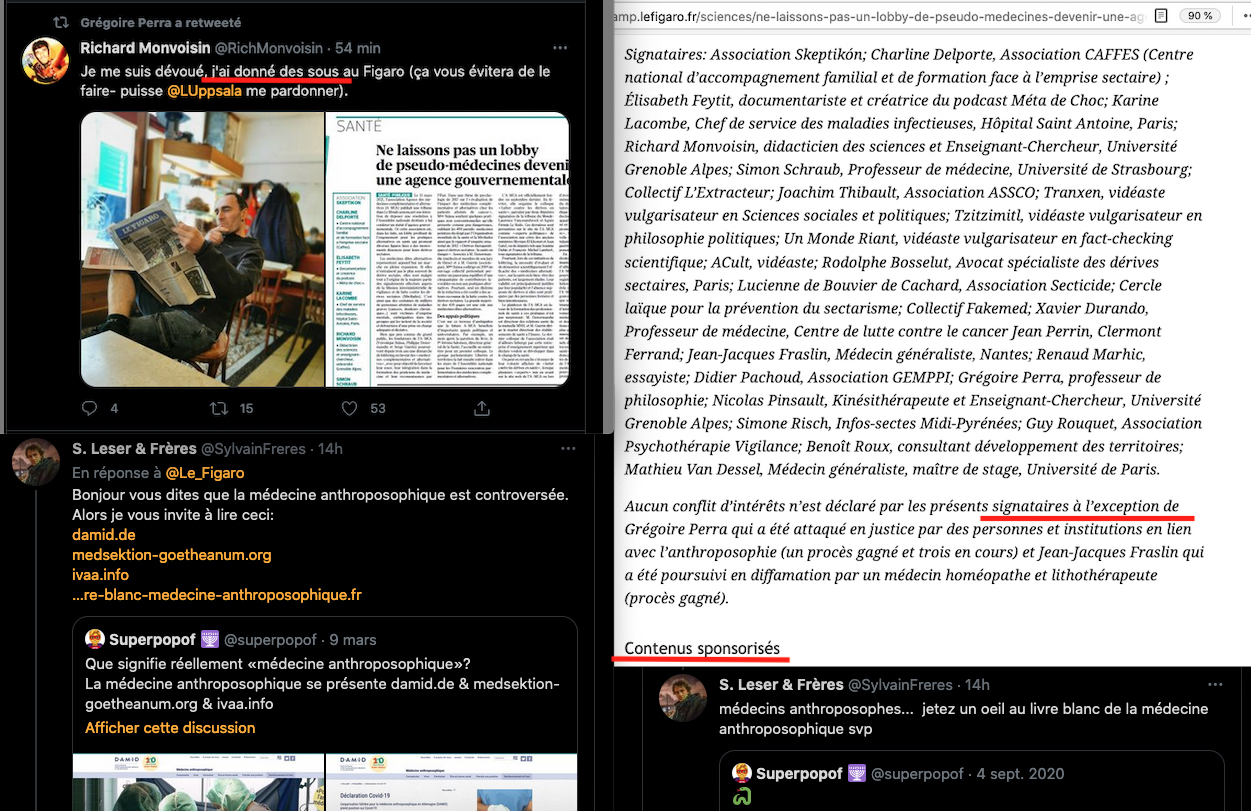The height and width of the screenshot is (811, 1251).
Task: Click the Superpopof avatar in the 9 mars quote
Action: tap(95, 640)
